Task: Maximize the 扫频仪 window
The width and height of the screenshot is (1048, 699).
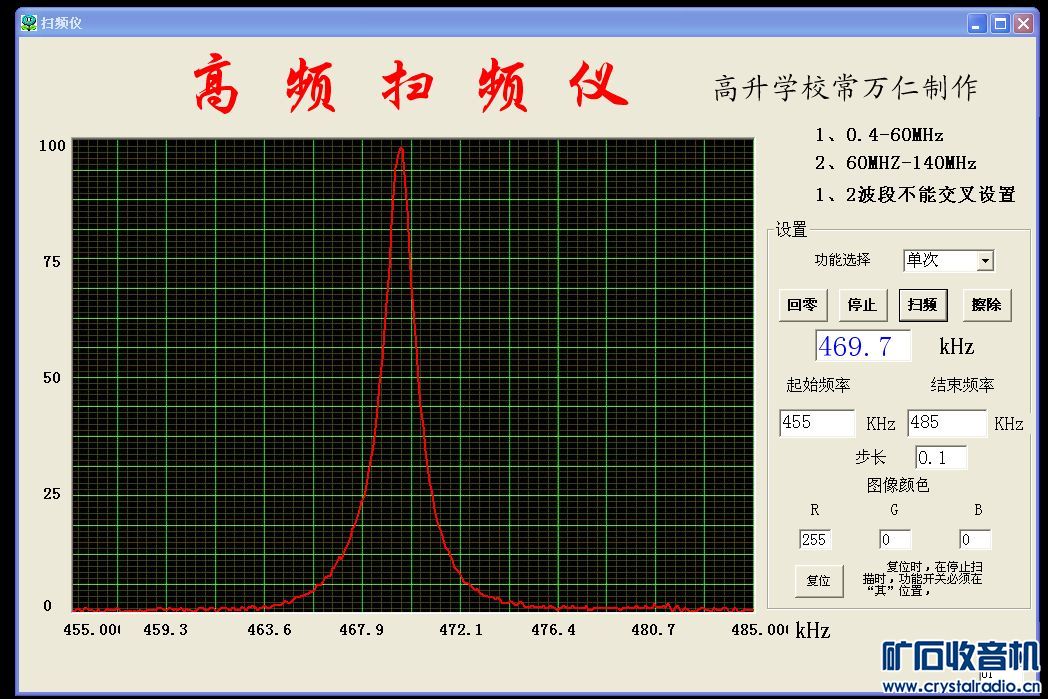Action: (x=1000, y=24)
